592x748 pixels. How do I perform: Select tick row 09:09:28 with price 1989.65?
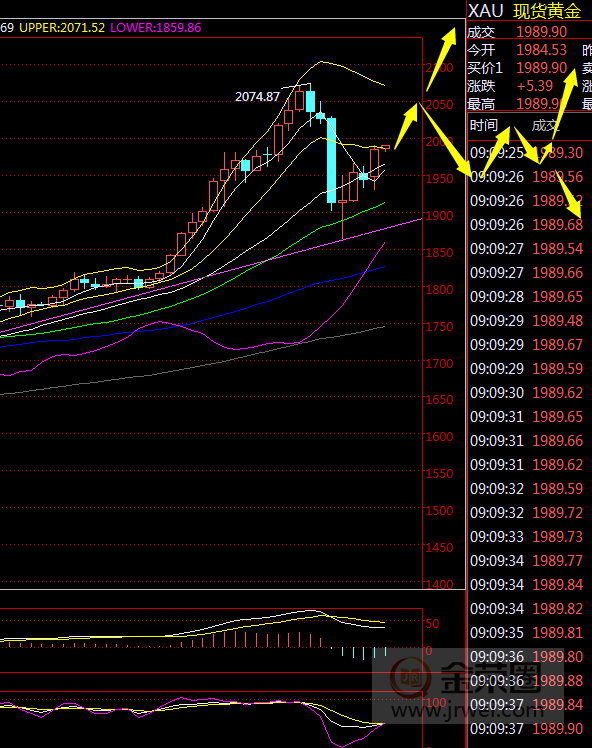pyautogui.click(x=527, y=297)
